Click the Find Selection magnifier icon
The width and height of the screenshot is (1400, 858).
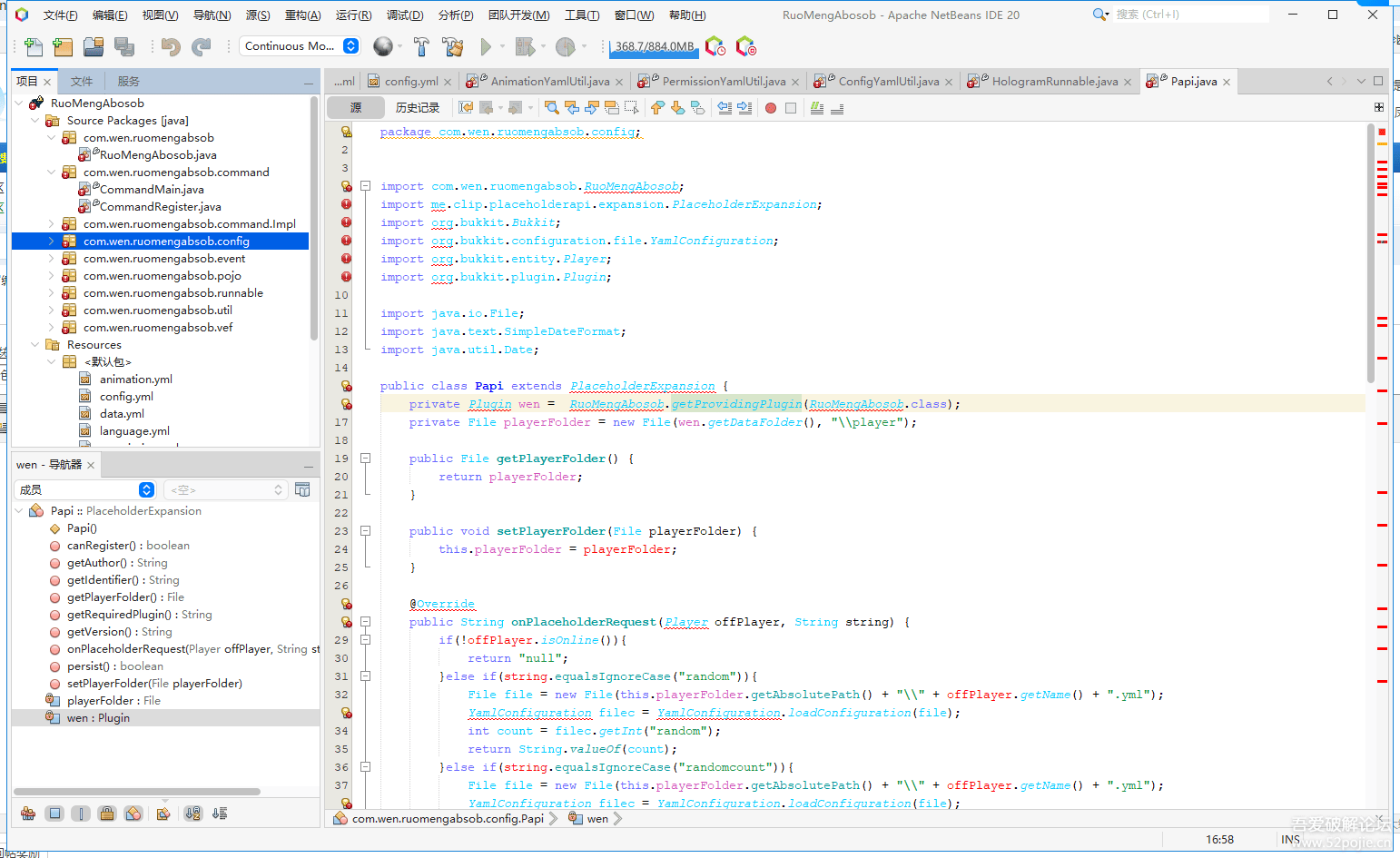tap(551, 108)
